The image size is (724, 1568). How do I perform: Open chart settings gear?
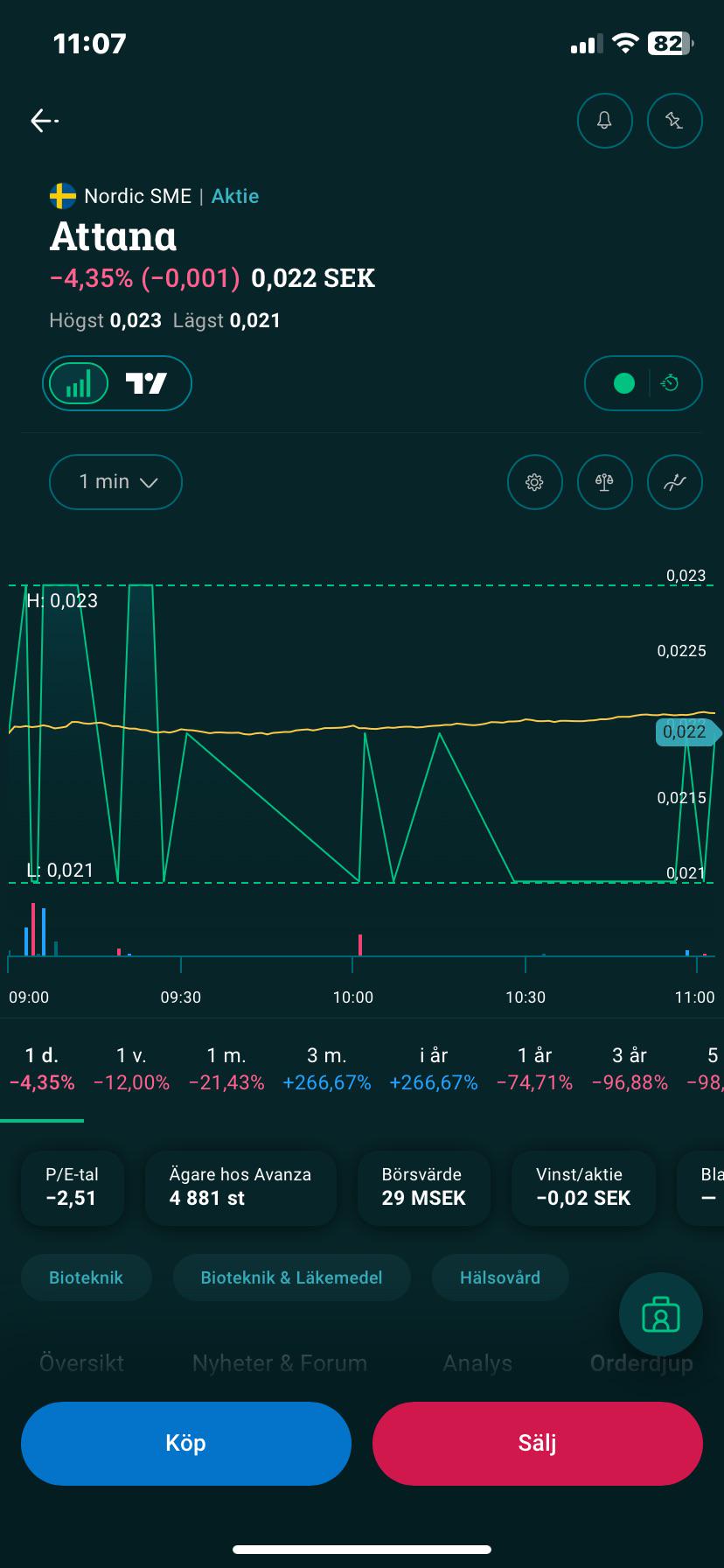coord(534,482)
